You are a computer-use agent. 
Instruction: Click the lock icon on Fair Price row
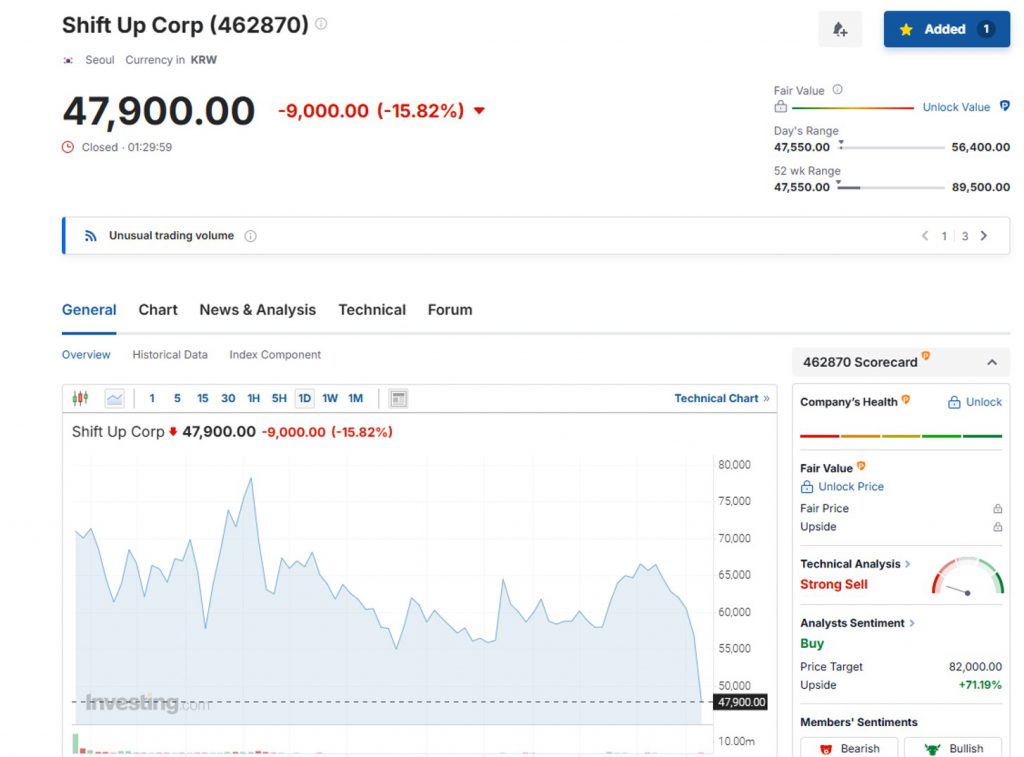(997, 509)
